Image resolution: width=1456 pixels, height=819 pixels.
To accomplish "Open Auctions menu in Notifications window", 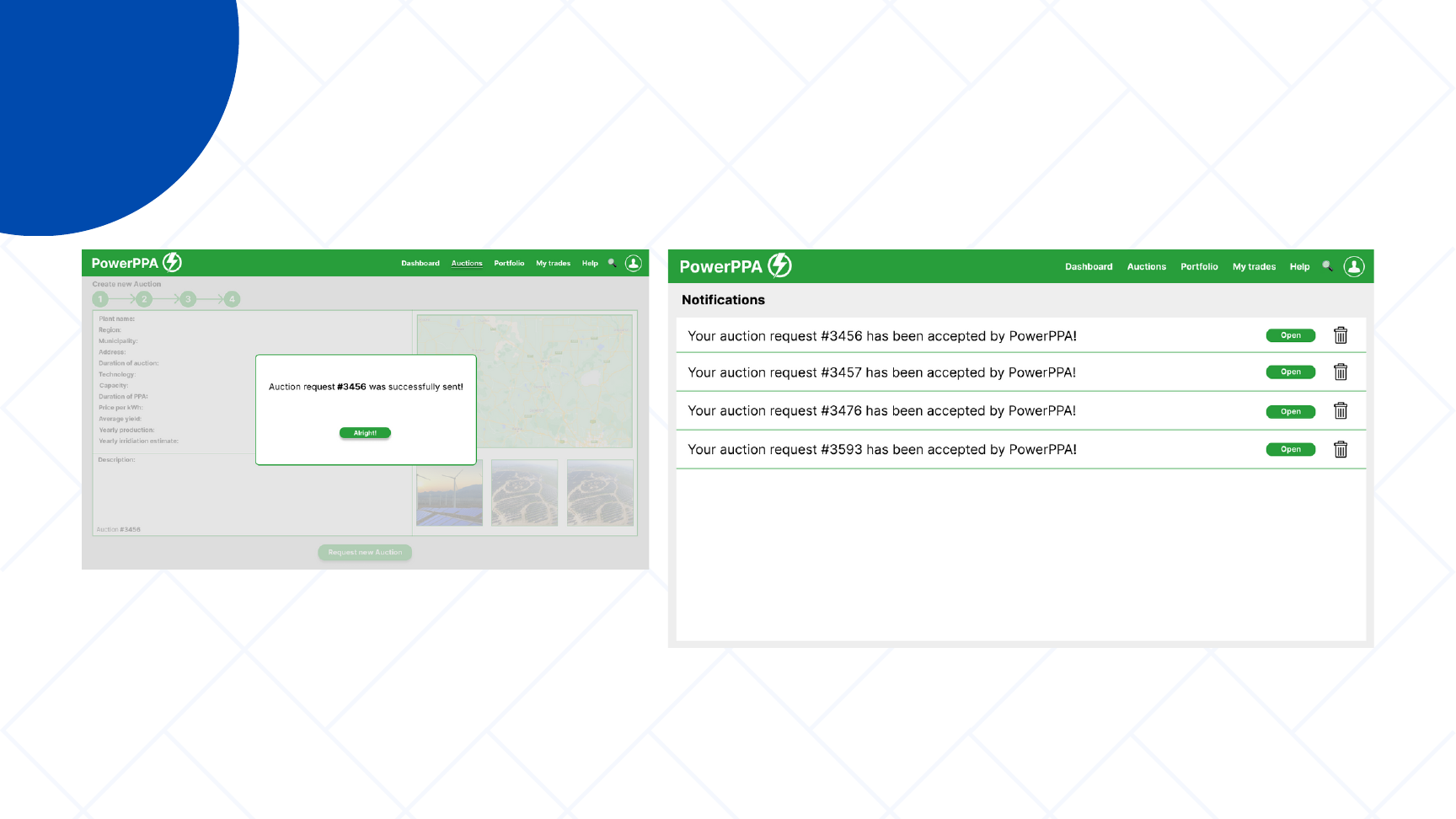I will pyautogui.click(x=1146, y=266).
